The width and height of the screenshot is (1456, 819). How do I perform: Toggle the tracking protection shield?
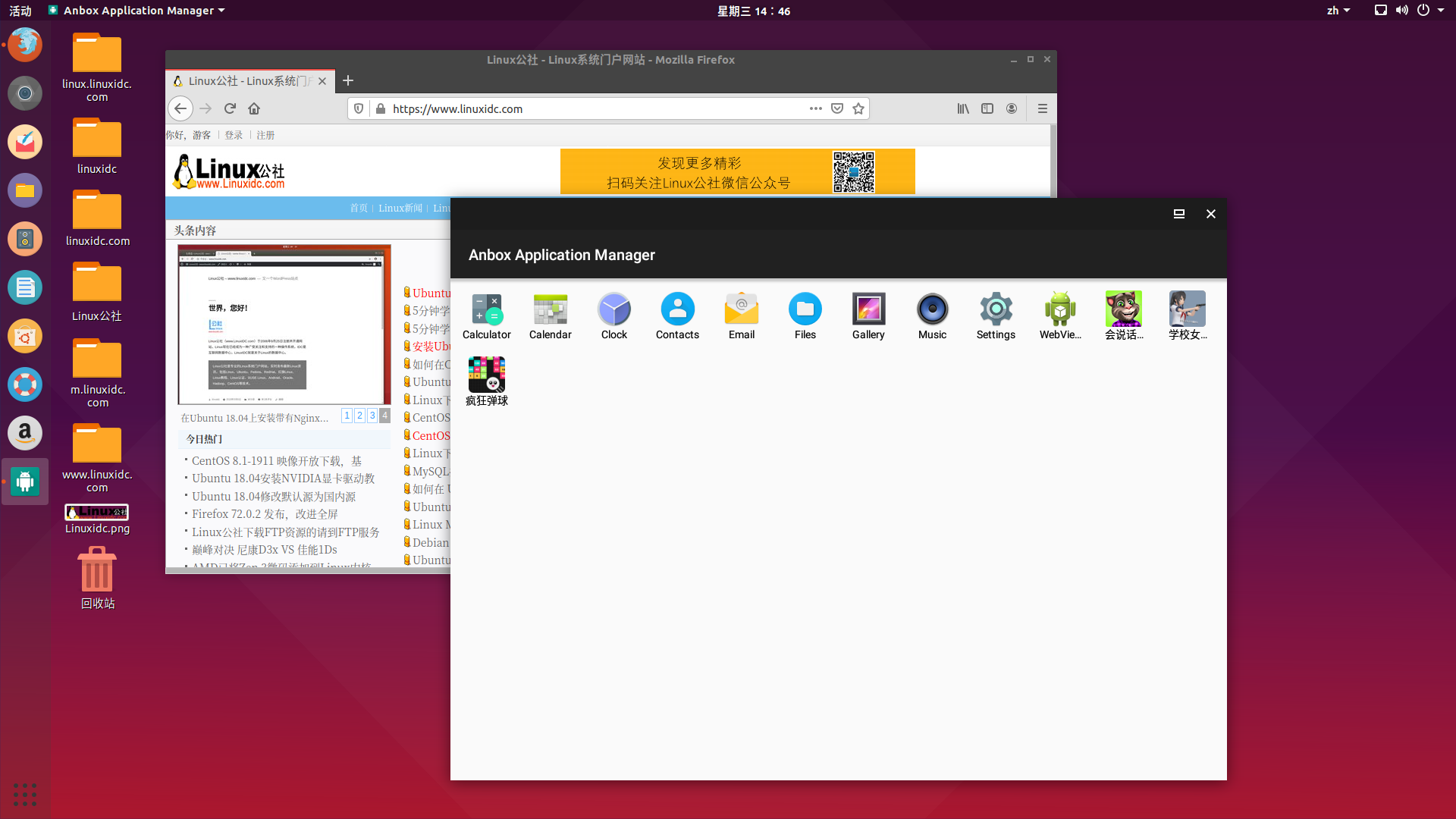pyautogui.click(x=358, y=108)
